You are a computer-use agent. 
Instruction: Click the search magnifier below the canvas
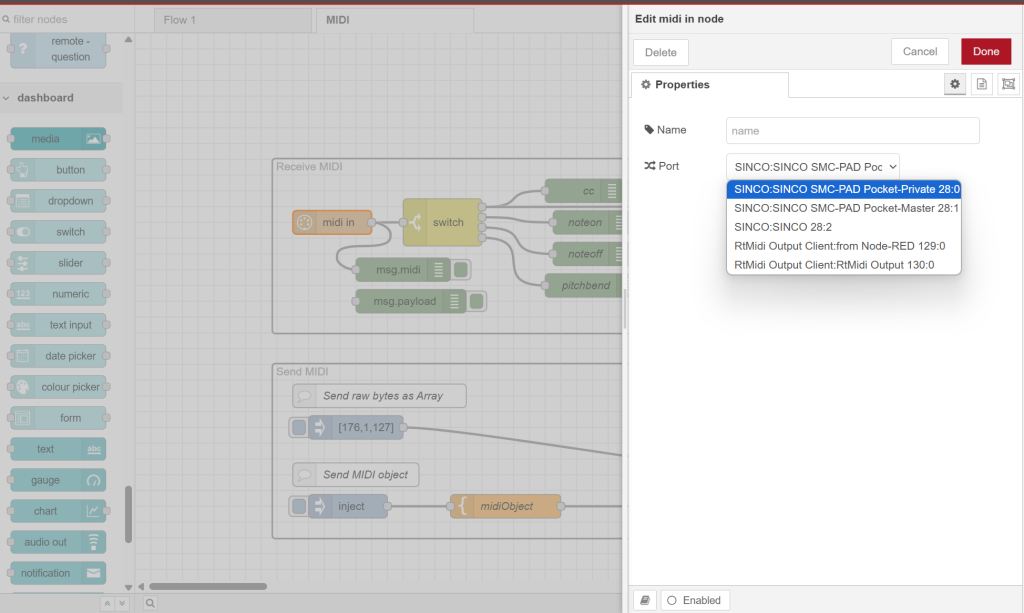(150, 603)
